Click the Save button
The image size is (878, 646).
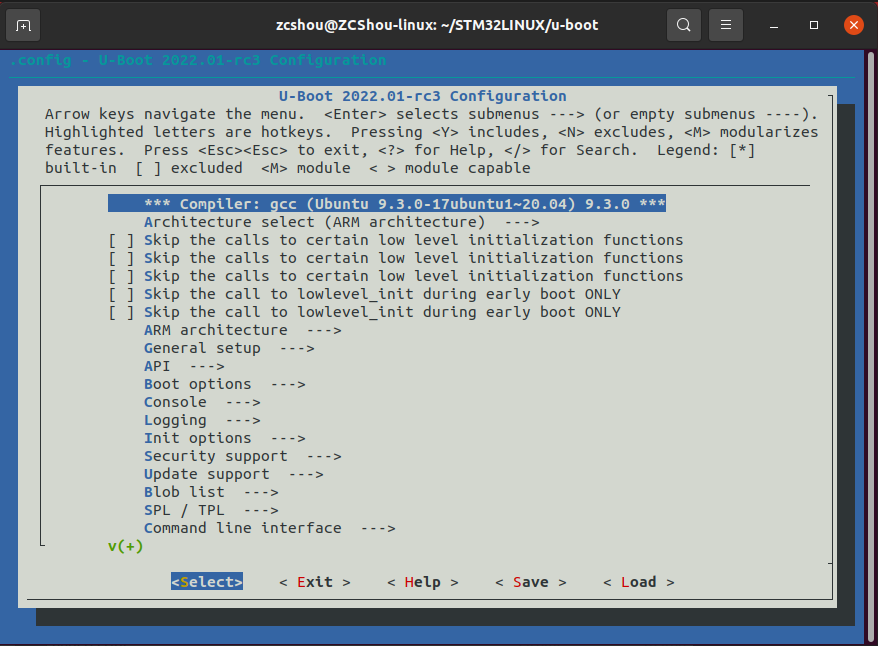pyautogui.click(x=531, y=582)
